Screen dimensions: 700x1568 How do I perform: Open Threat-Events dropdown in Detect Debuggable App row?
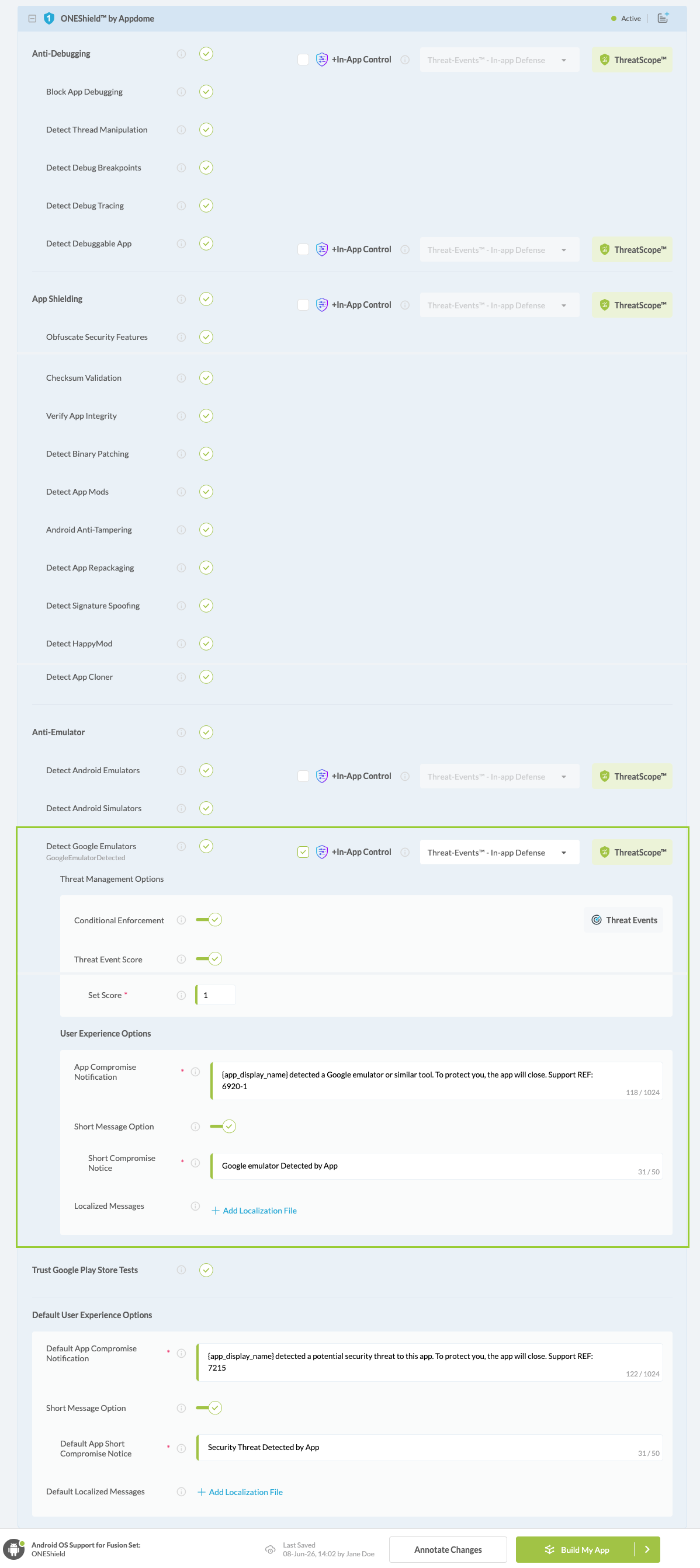[499, 250]
